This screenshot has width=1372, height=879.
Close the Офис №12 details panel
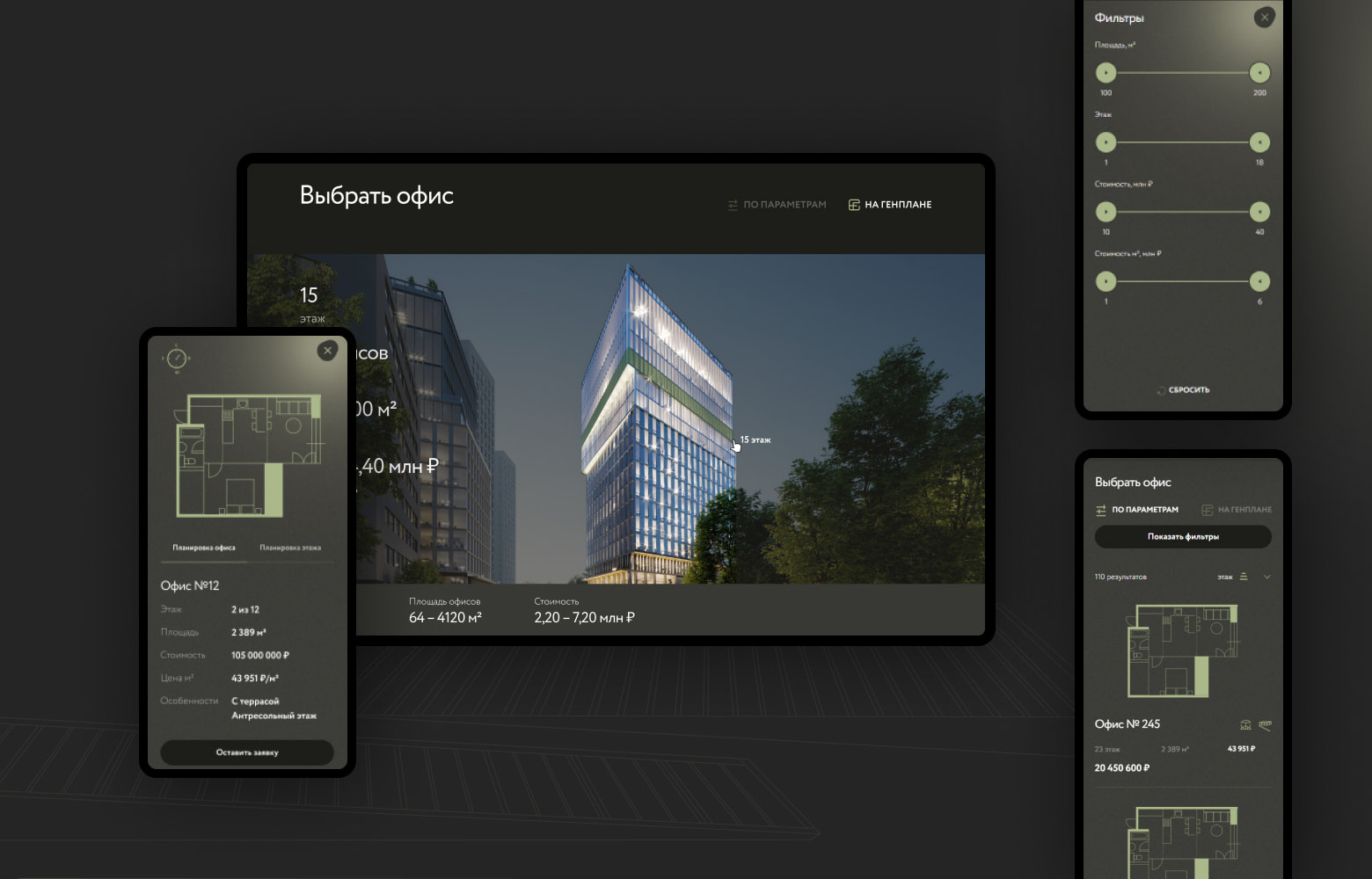tap(327, 351)
